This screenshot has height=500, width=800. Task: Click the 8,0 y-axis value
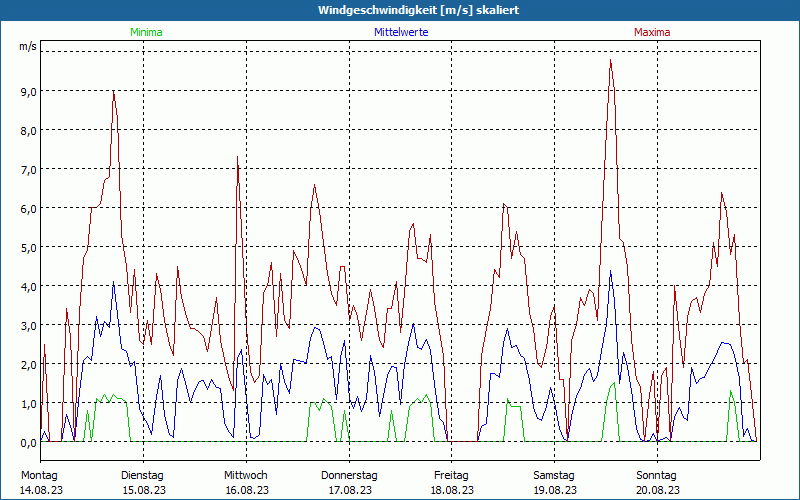(28, 131)
